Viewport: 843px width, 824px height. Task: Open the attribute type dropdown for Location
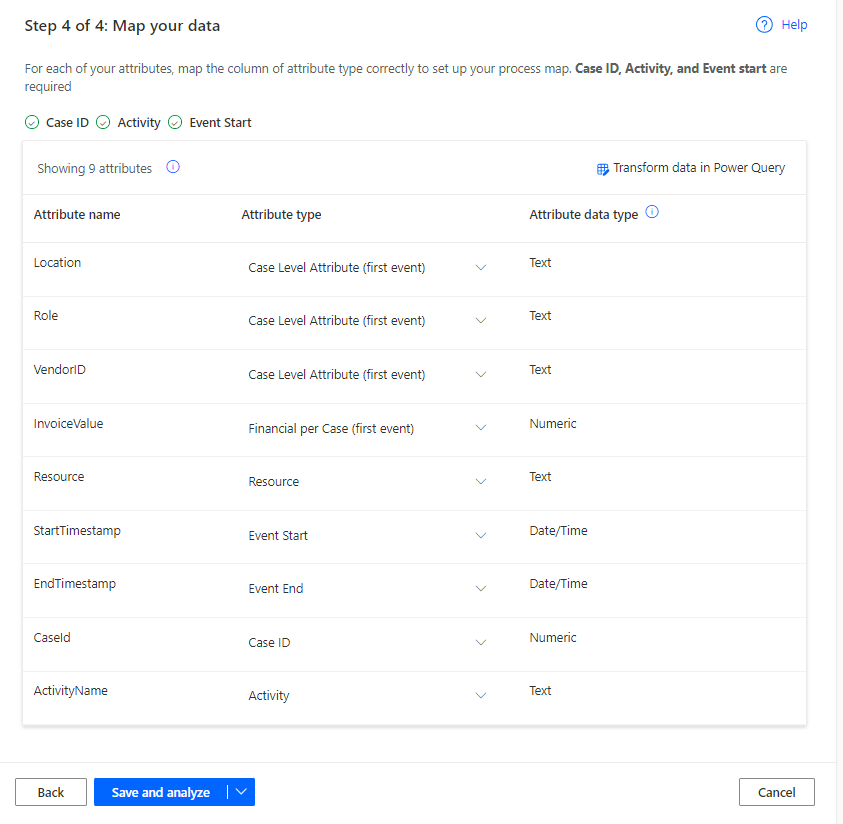481,267
